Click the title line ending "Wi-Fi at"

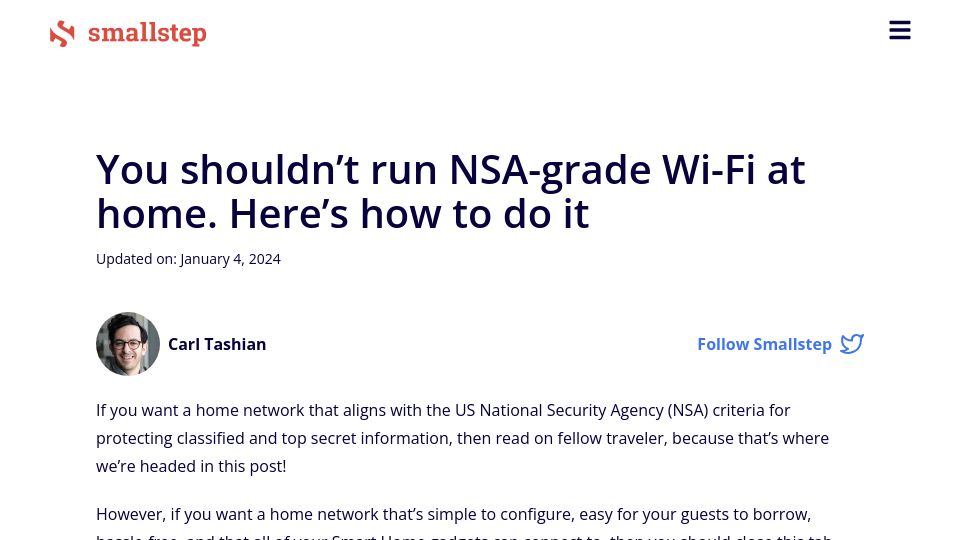[451, 170]
